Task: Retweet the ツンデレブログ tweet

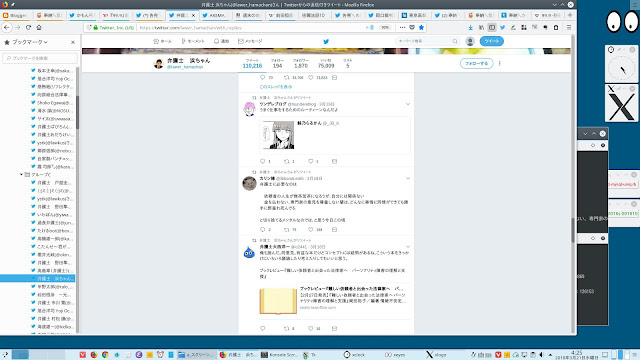Action: (287, 161)
